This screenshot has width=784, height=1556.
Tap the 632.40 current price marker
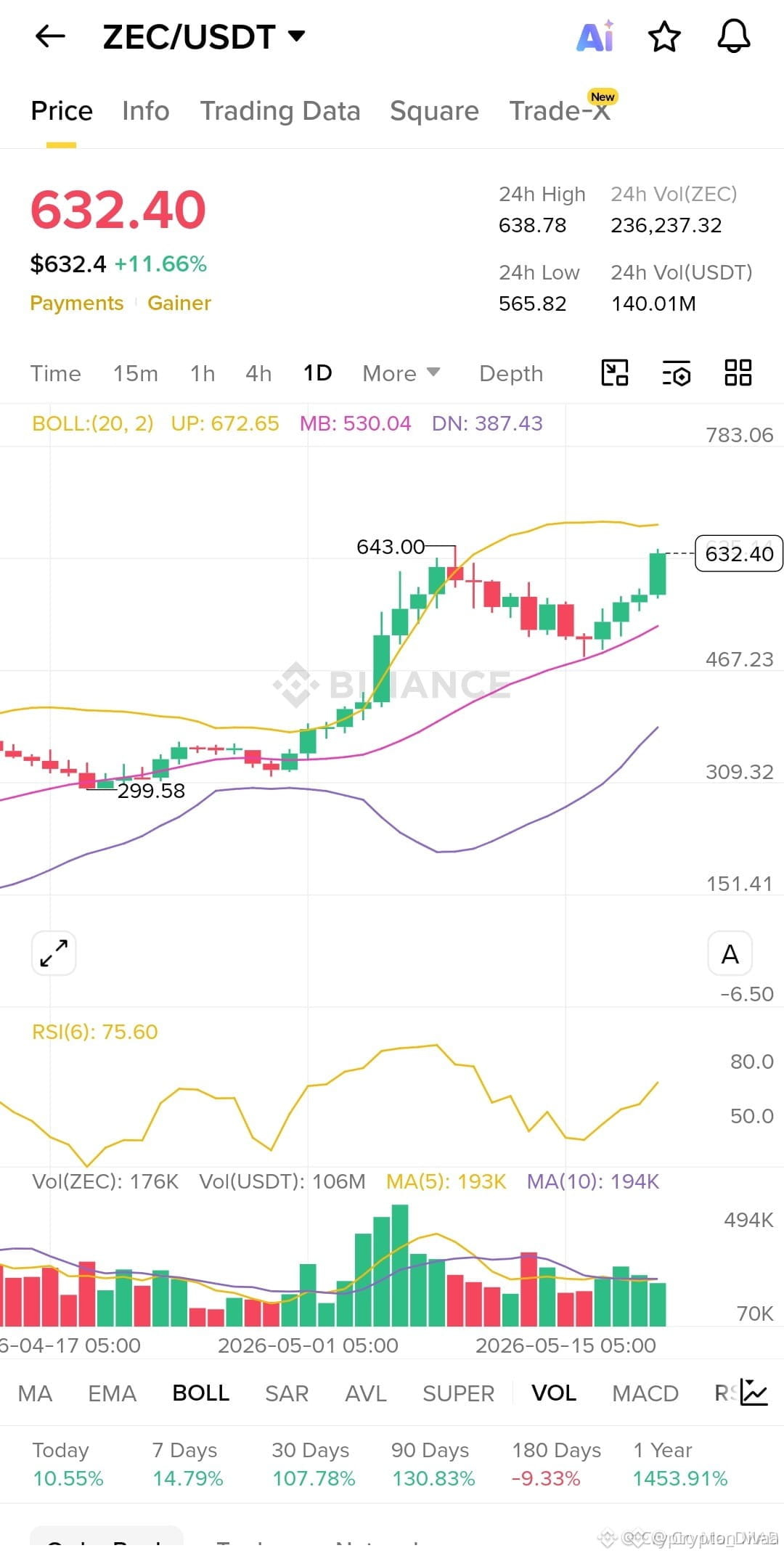(x=739, y=554)
